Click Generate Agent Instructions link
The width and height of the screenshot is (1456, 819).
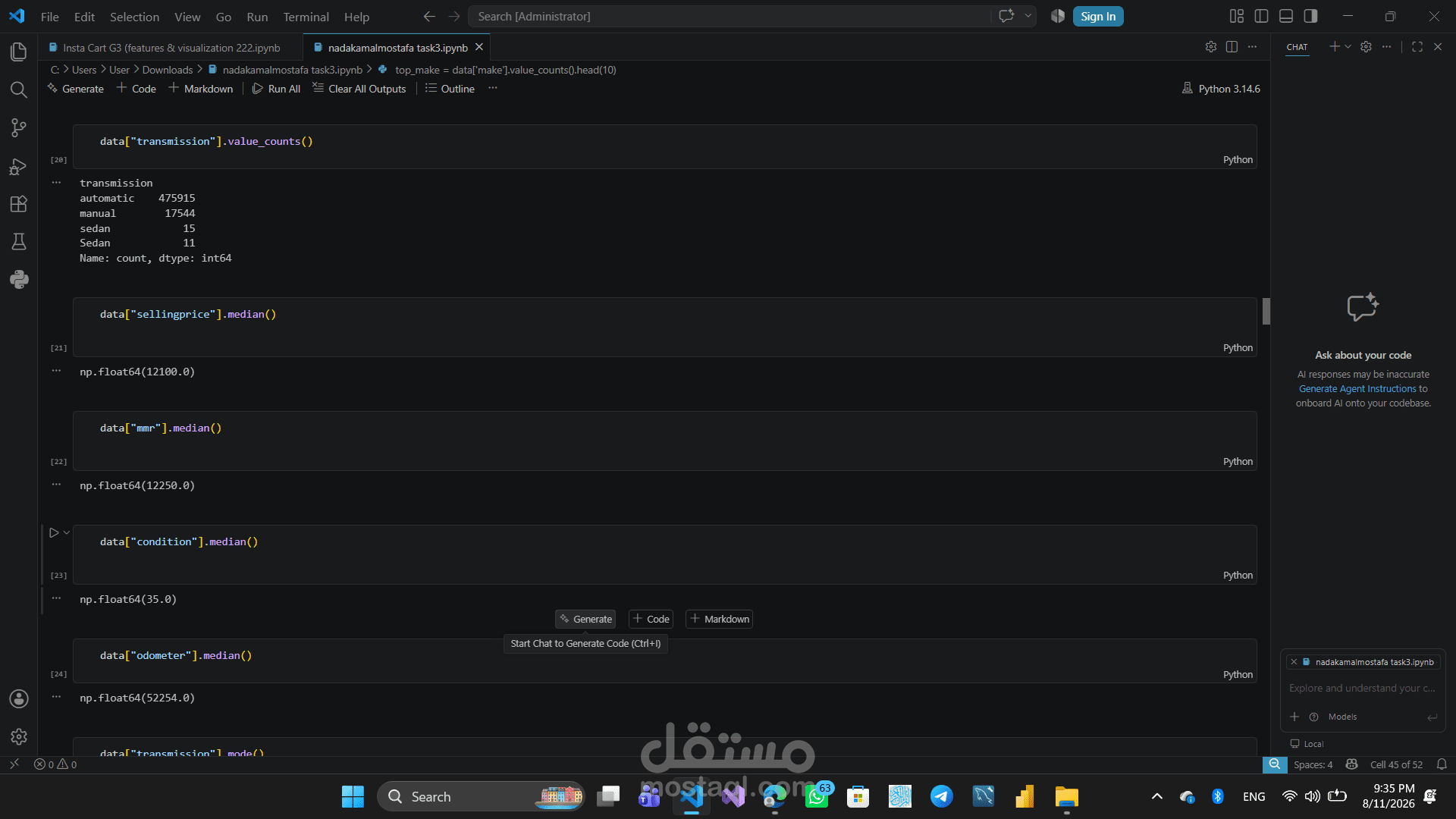[x=1357, y=389]
